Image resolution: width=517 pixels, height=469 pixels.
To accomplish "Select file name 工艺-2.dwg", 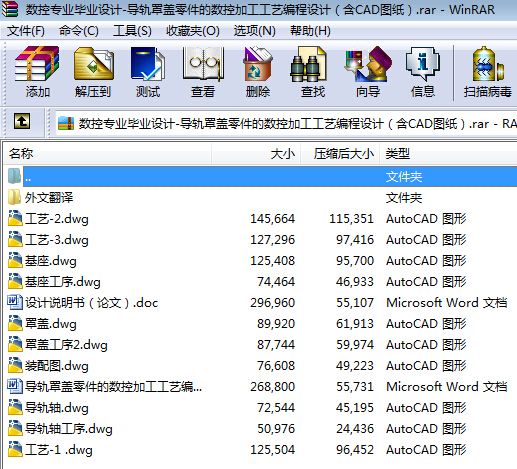I will [57, 219].
